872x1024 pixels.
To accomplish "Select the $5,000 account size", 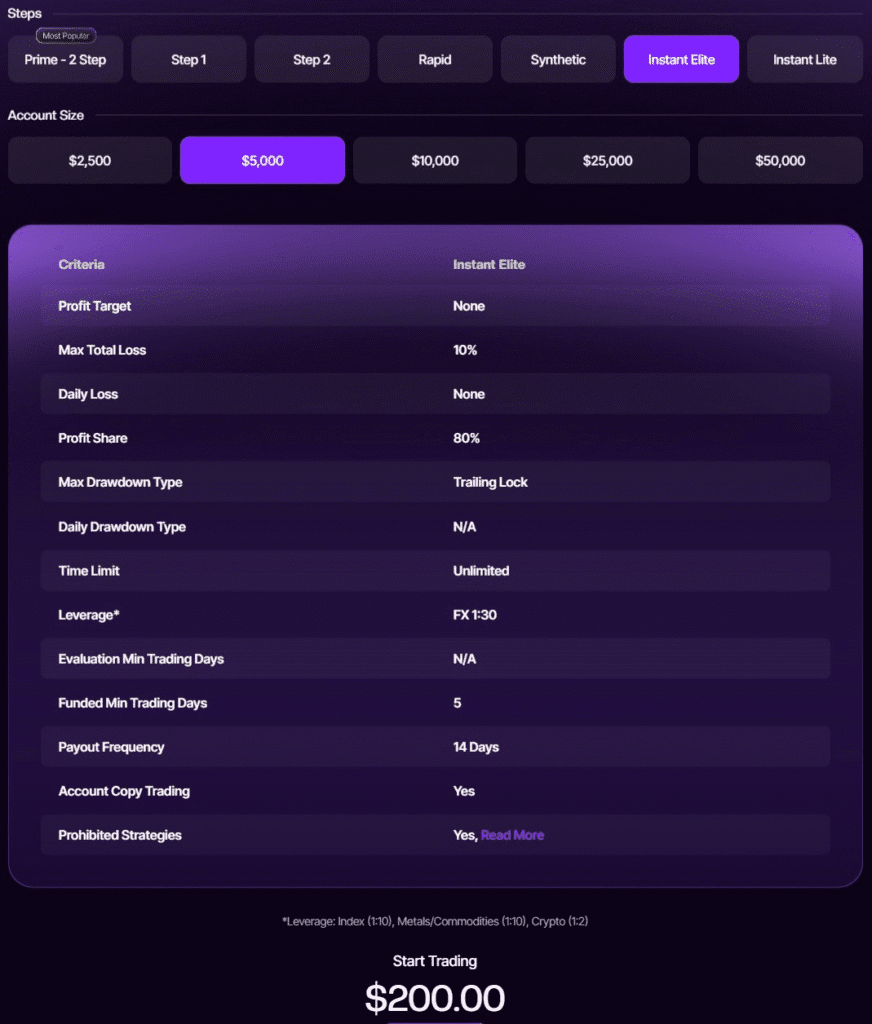I will coord(262,160).
